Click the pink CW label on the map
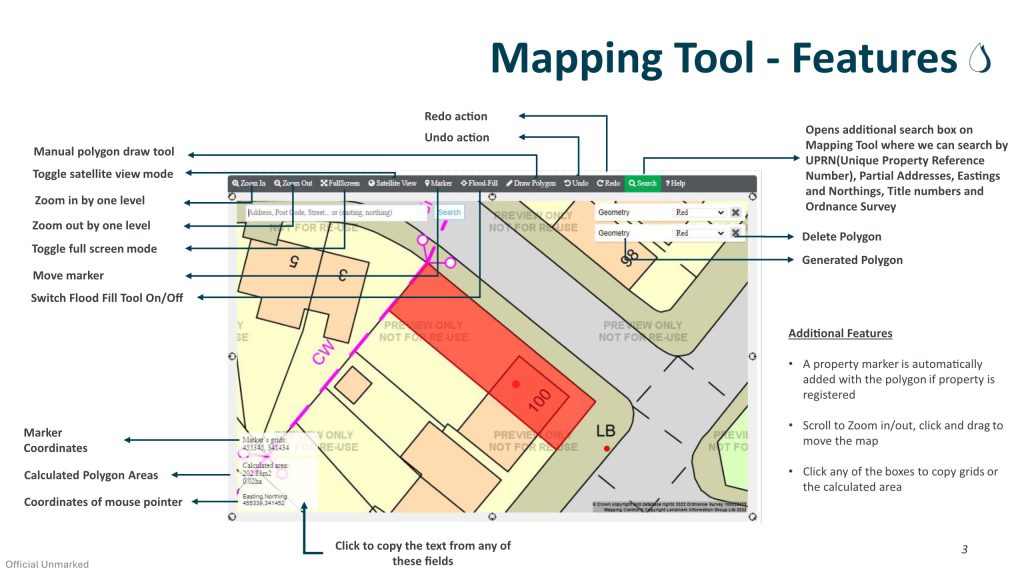 click(x=323, y=351)
